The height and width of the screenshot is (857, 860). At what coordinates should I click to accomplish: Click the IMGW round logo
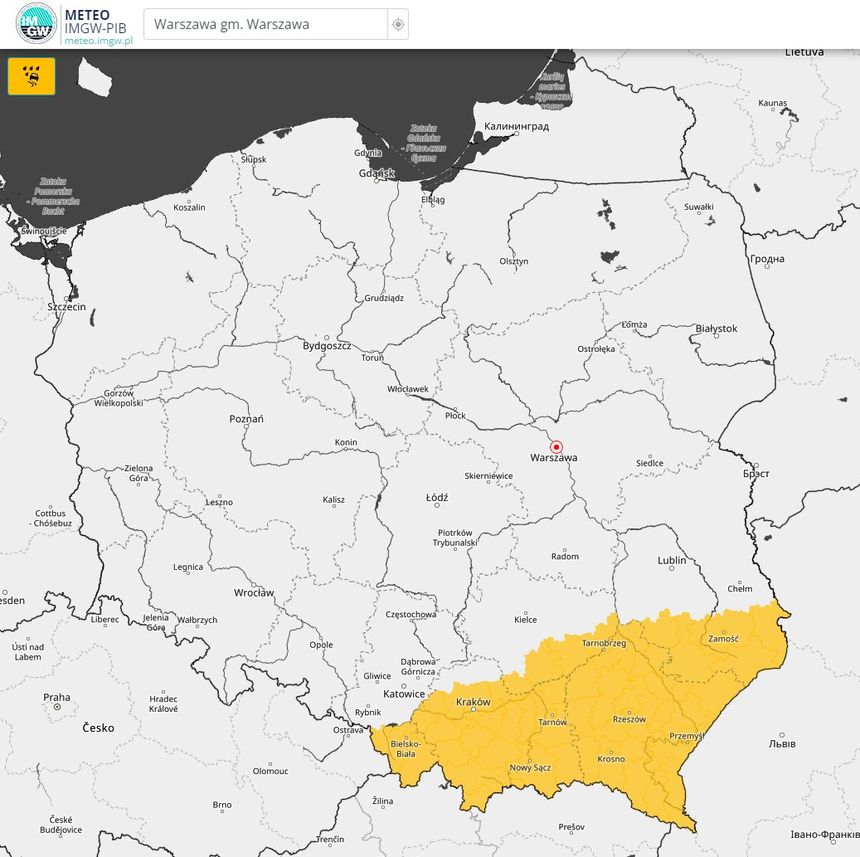coord(36,24)
